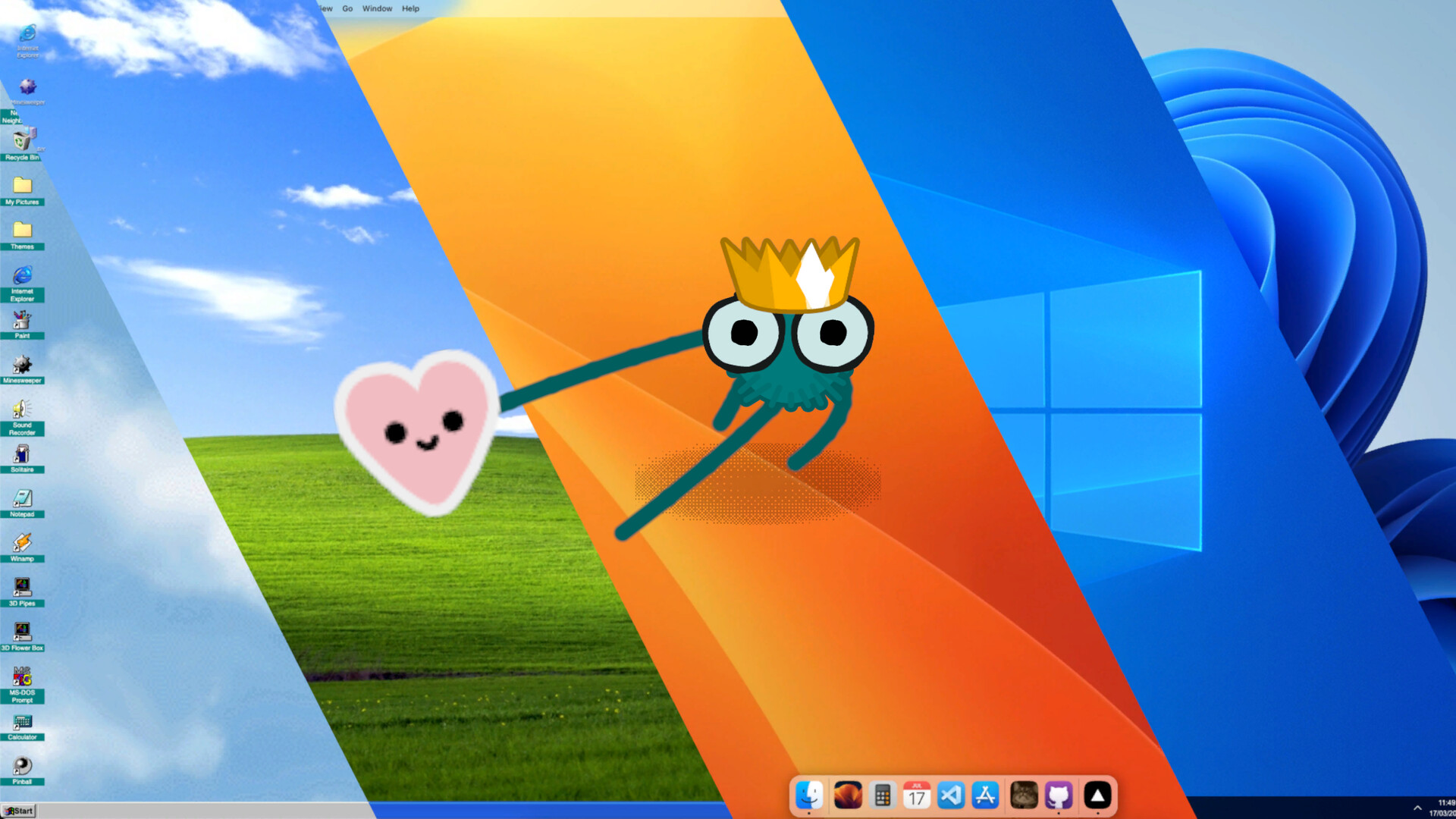Click the Start button
1456x819 pixels.
[x=19, y=811]
